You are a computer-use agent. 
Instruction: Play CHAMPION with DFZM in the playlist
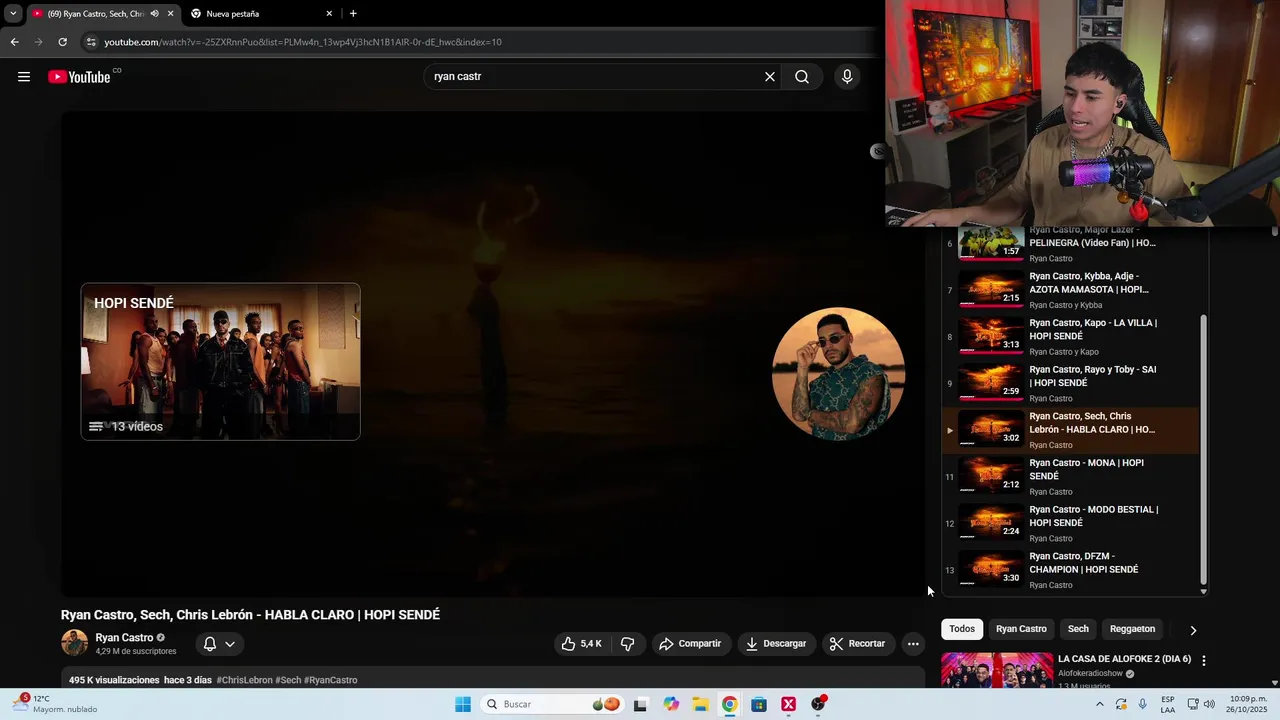coord(1070,570)
